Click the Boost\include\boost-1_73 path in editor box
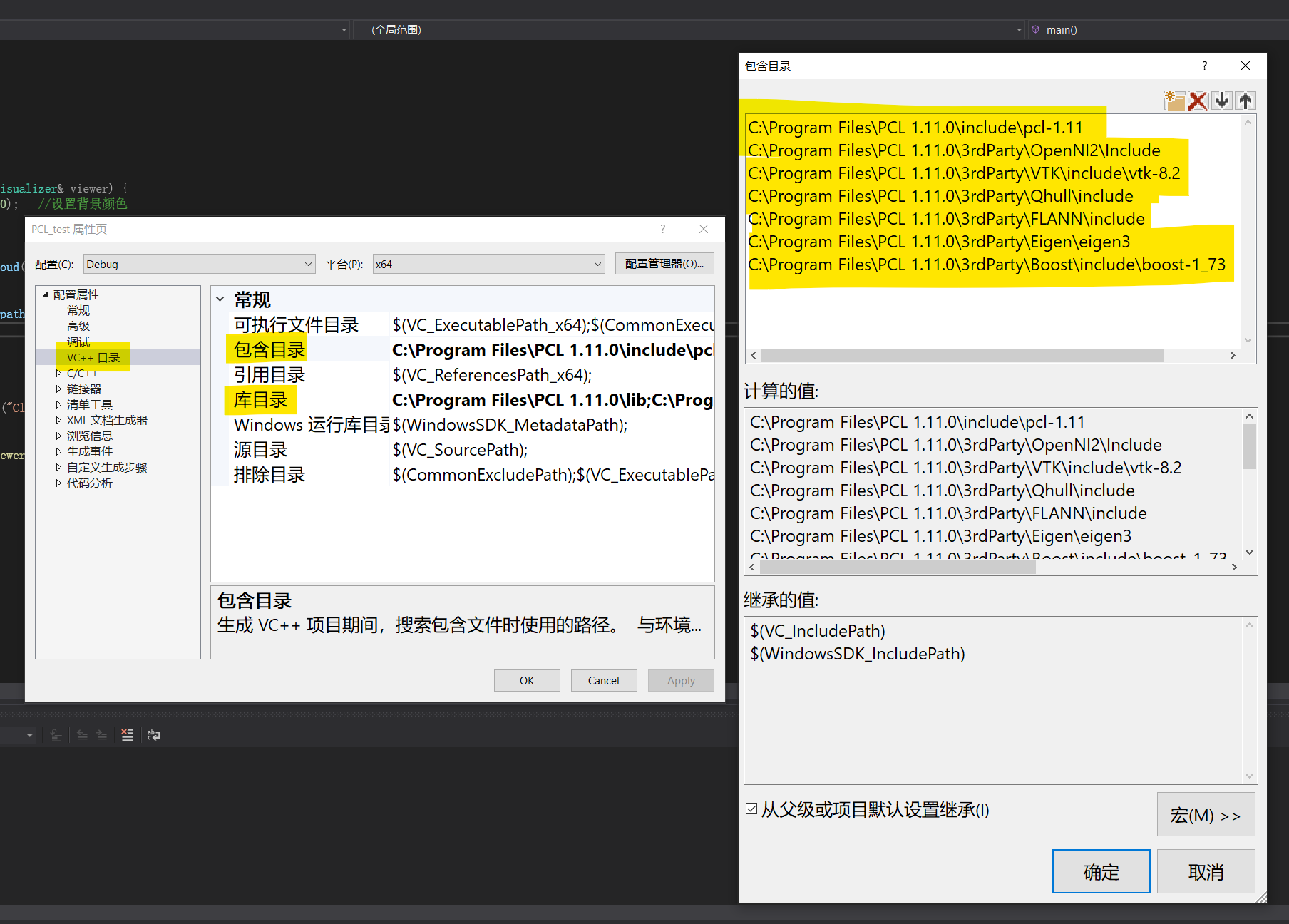 tap(987, 265)
